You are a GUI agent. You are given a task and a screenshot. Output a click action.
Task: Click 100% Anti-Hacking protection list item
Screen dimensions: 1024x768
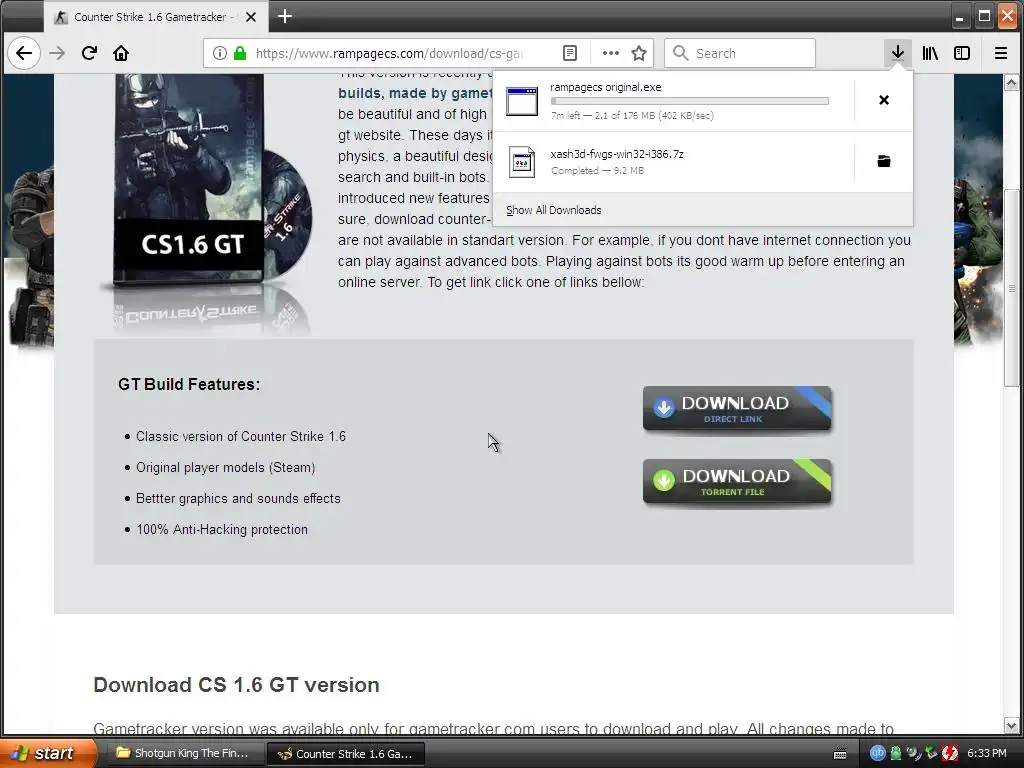coord(222,530)
